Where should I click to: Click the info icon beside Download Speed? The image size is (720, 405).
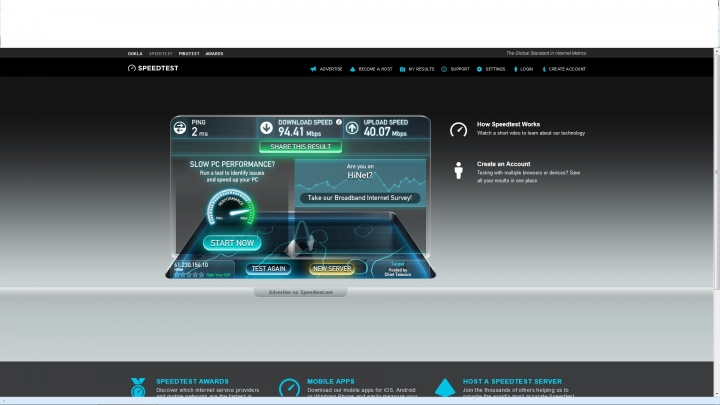tap(339, 122)
